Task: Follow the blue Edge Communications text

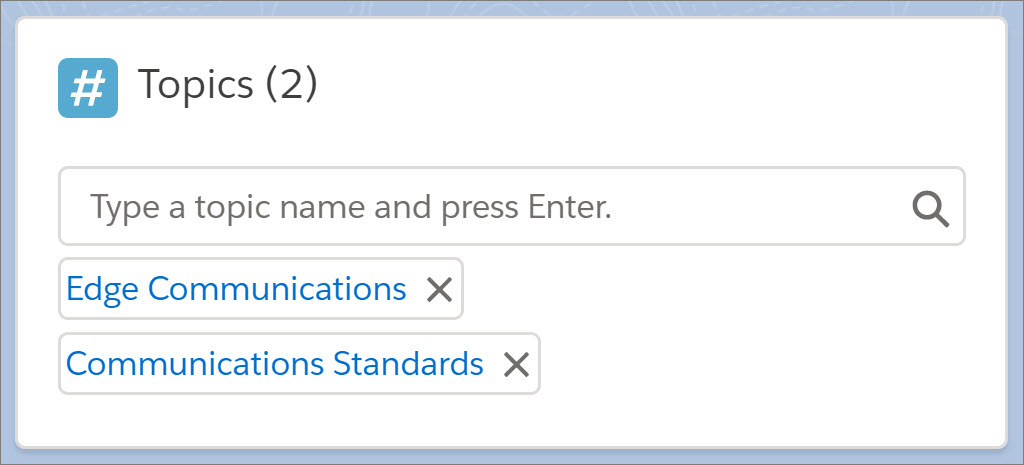Action: 236,289
